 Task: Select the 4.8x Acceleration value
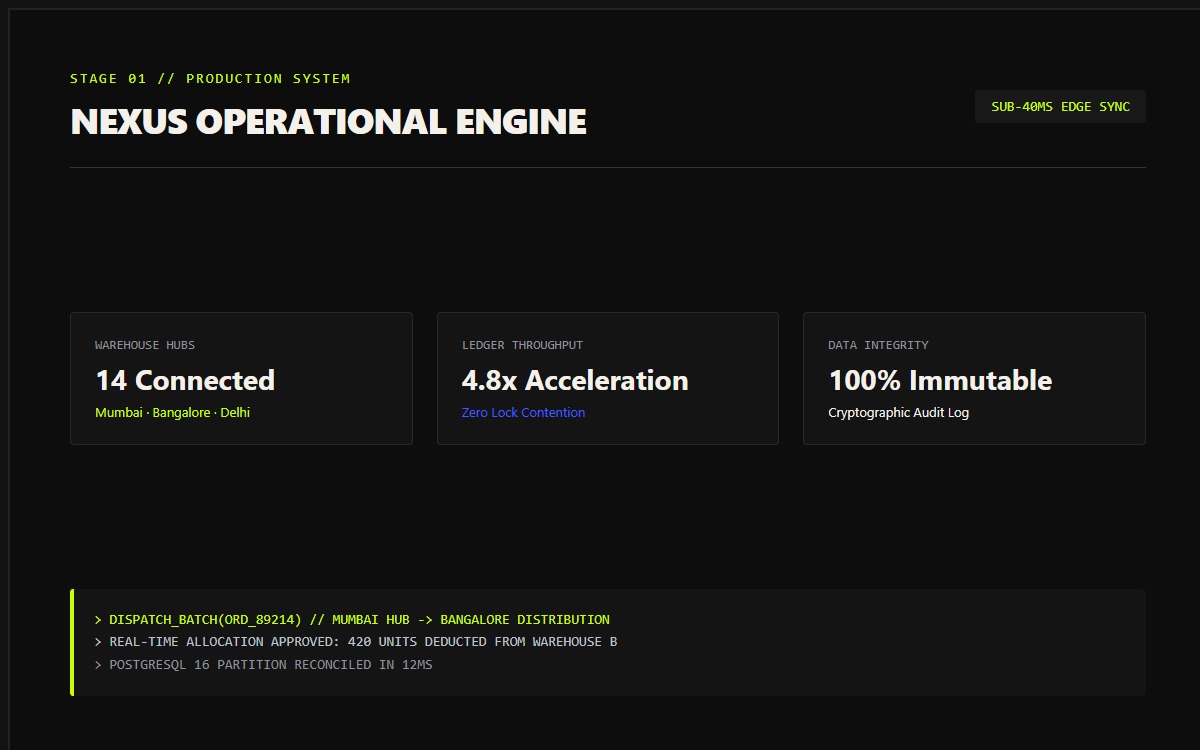coord(575,381)
